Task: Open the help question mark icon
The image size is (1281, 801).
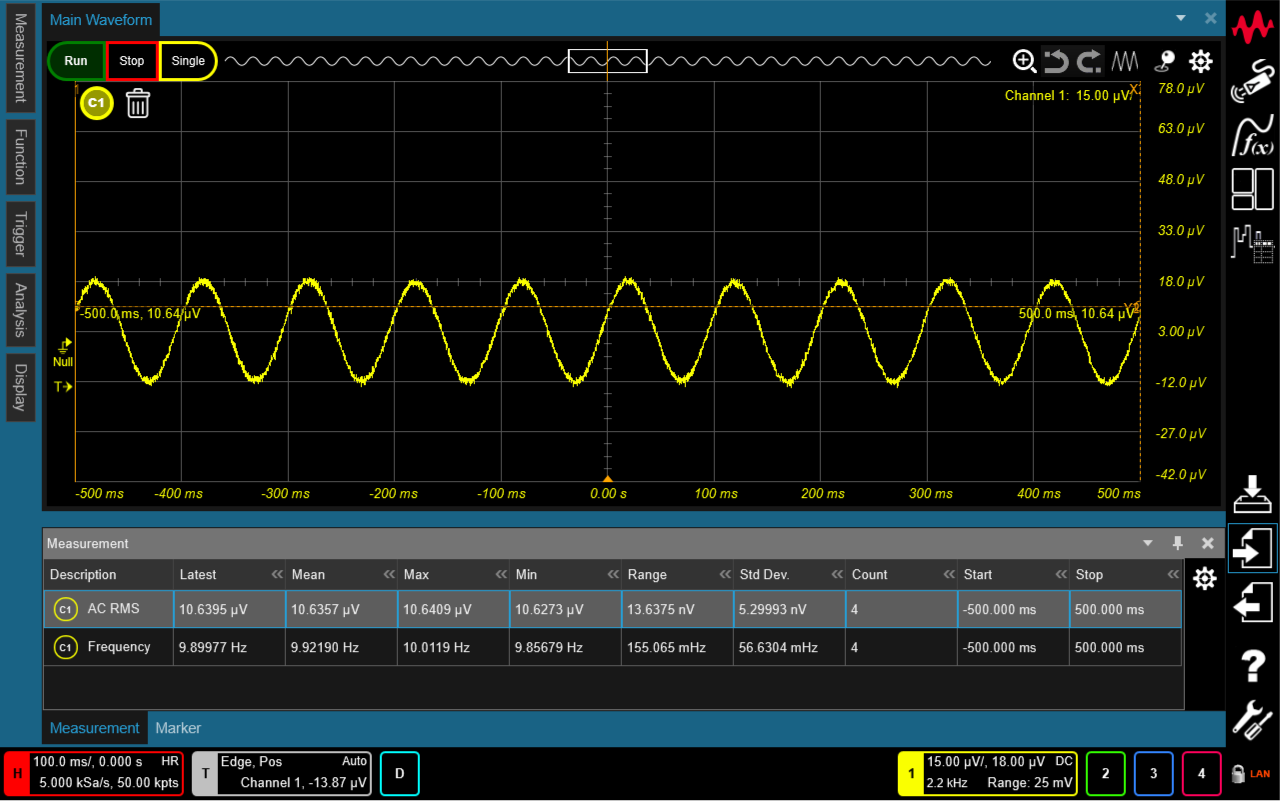Action: click(1252, 665)
